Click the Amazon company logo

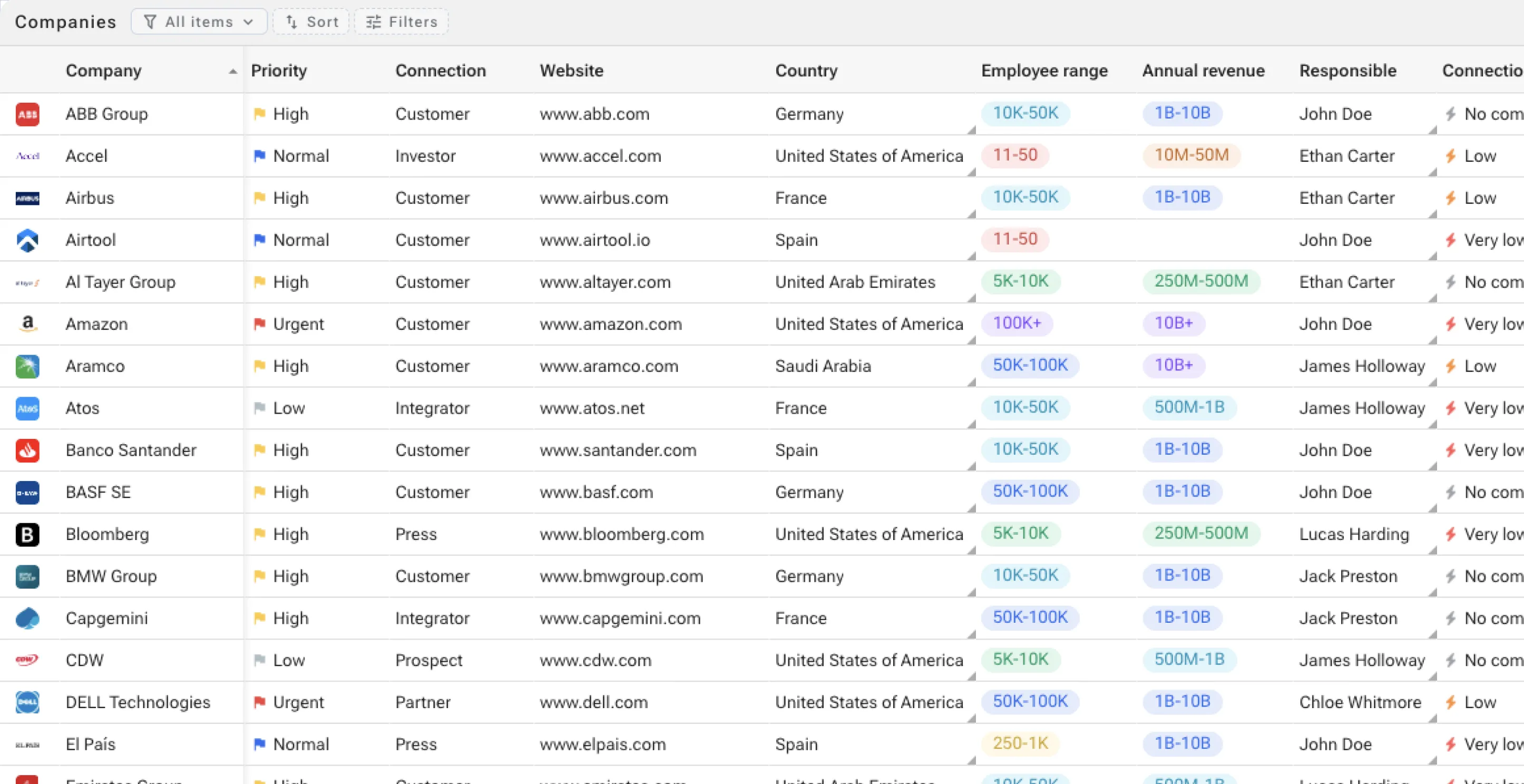tap(27, 324)
